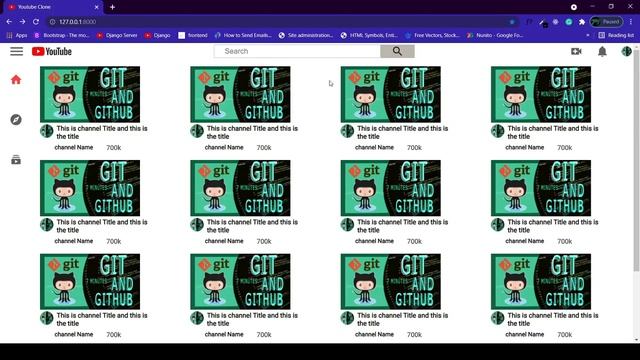The image size is (640, 360).
Task: Open the Site administration bookmark
Action: (x=306, y=36)
